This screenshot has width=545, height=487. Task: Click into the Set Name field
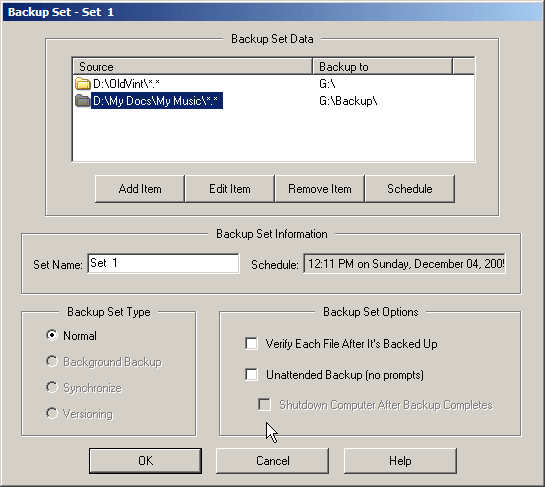pos(163,263)
